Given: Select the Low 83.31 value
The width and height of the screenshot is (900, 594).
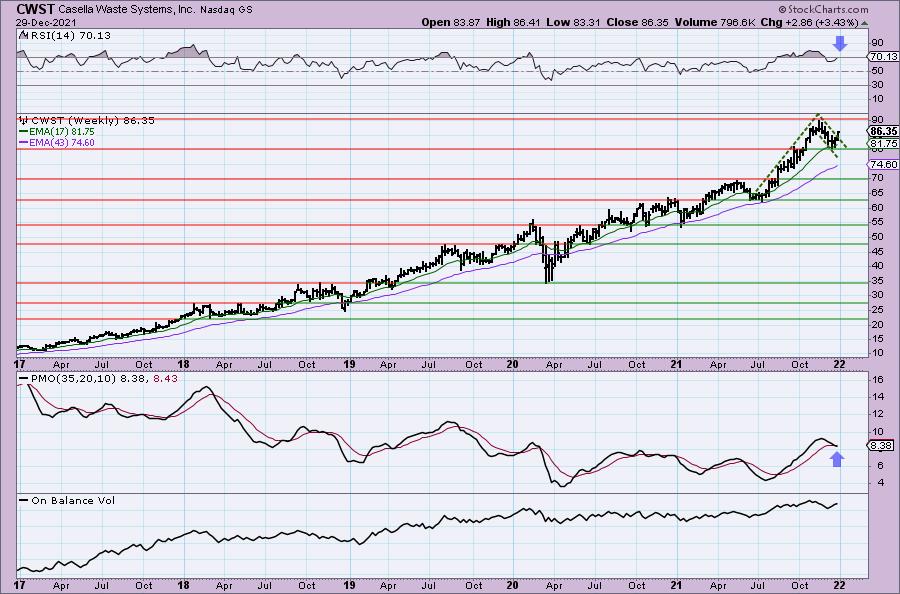Looking at the screenshot, I should tap(571, 22).
